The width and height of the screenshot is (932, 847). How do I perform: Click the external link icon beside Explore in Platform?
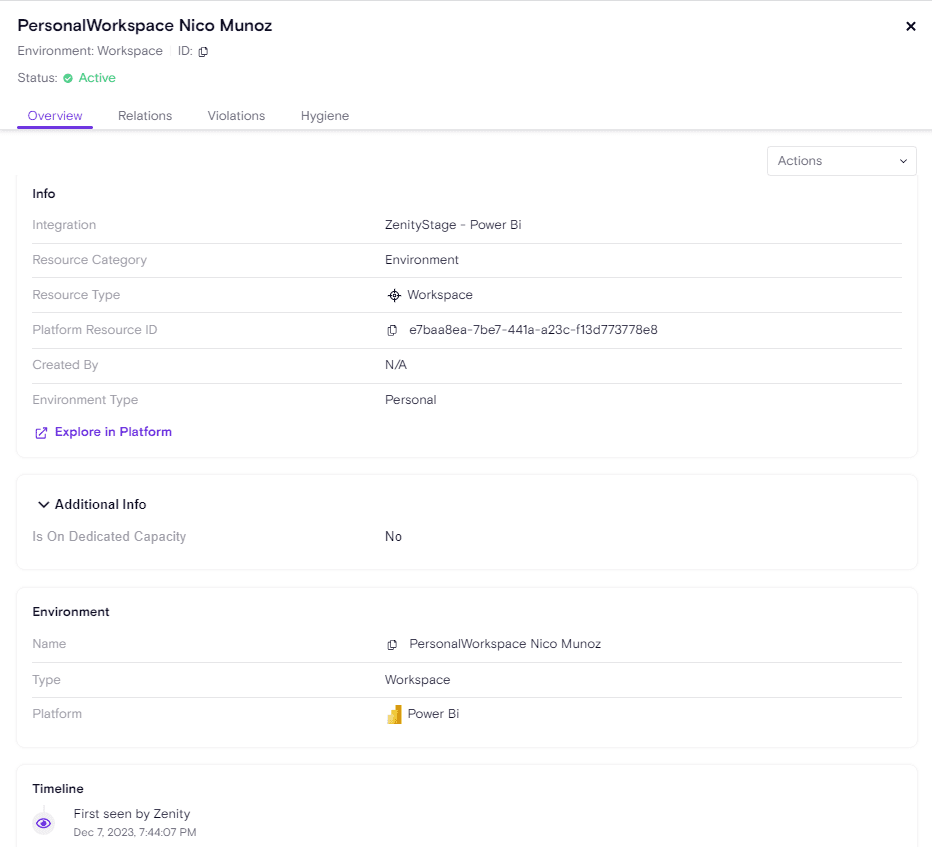click(41, 433)
